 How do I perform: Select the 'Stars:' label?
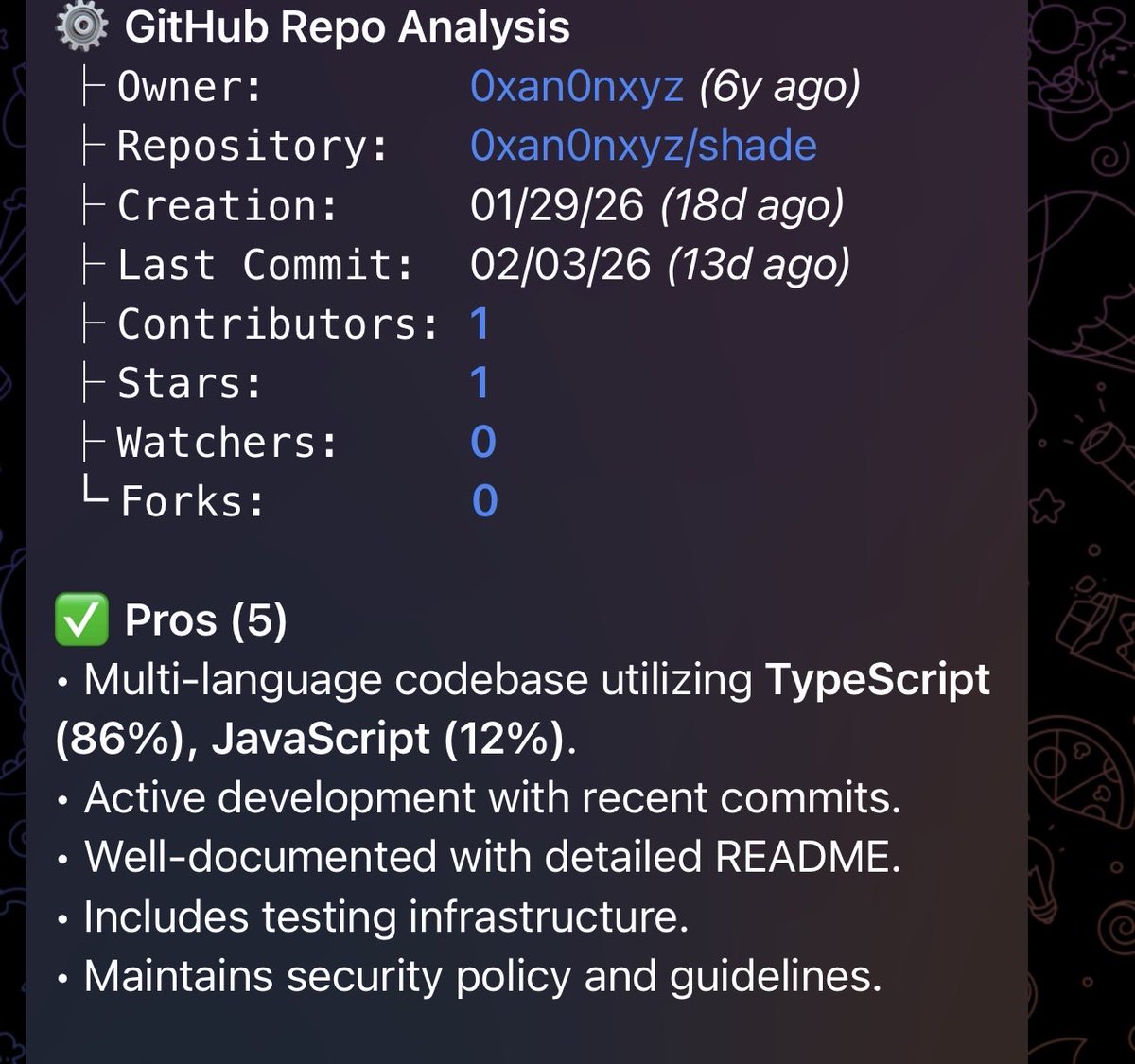[189, 383]
